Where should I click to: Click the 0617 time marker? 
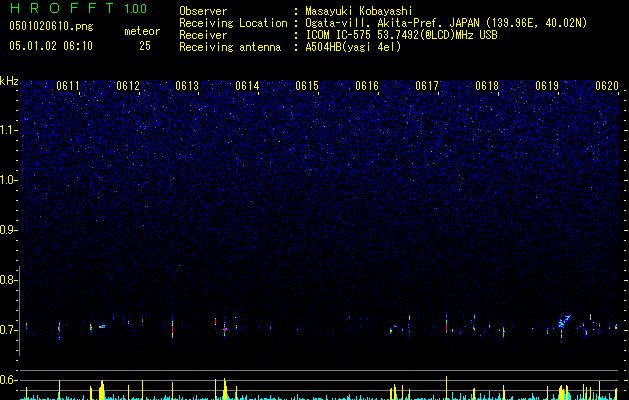point(427,86)
